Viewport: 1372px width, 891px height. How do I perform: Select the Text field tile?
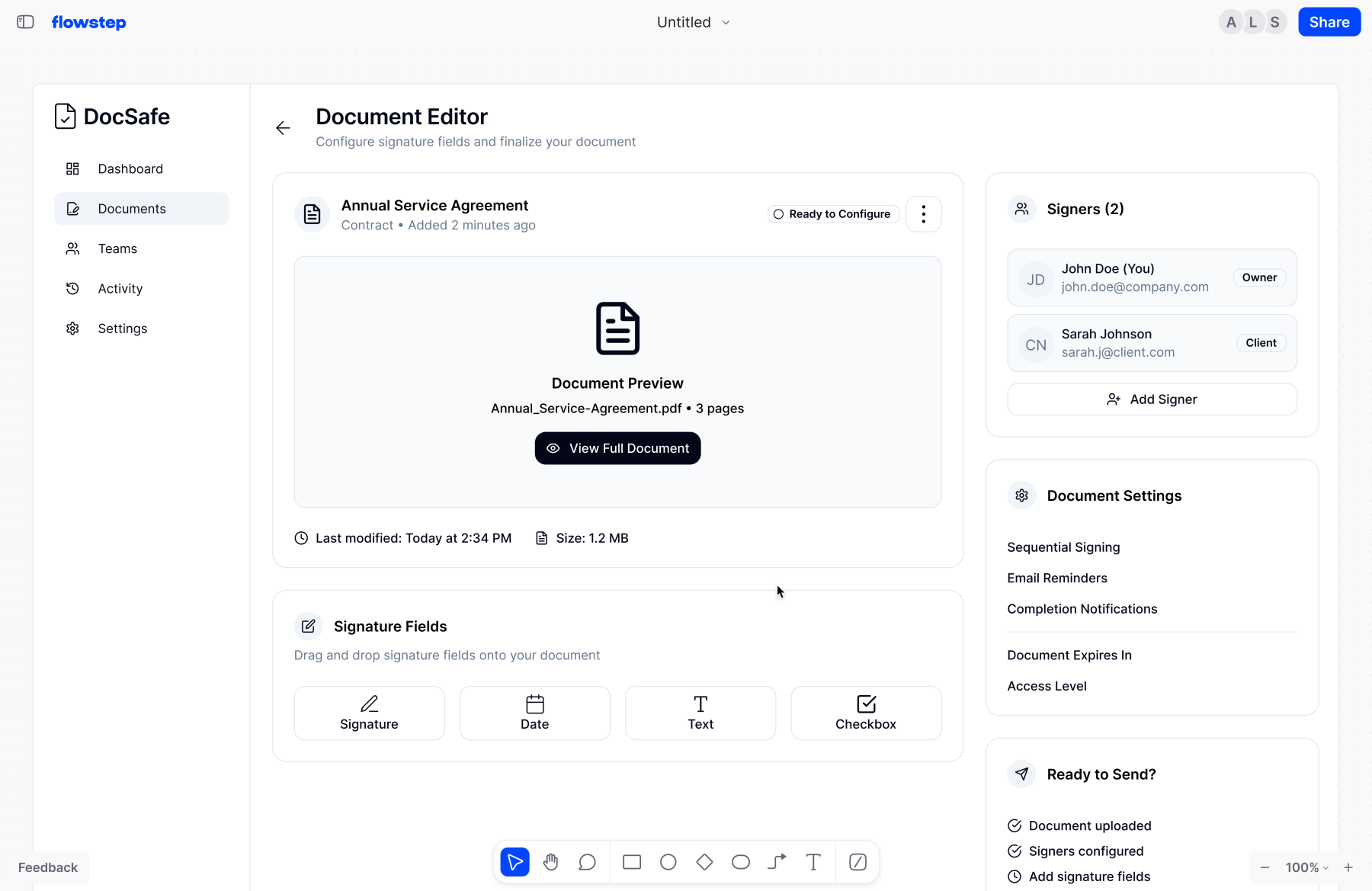coord(700,713)
